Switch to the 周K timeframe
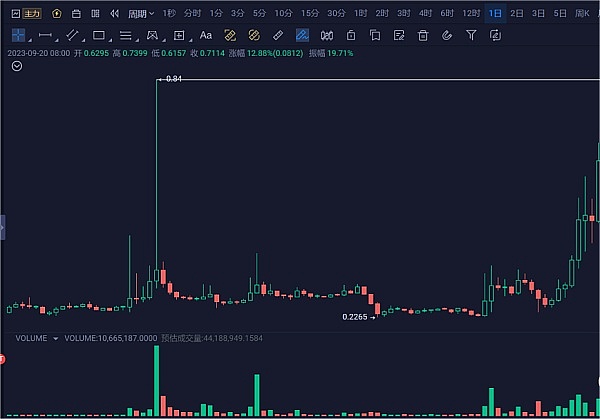The height and width of the screenshot is (419, 600). 582,14
